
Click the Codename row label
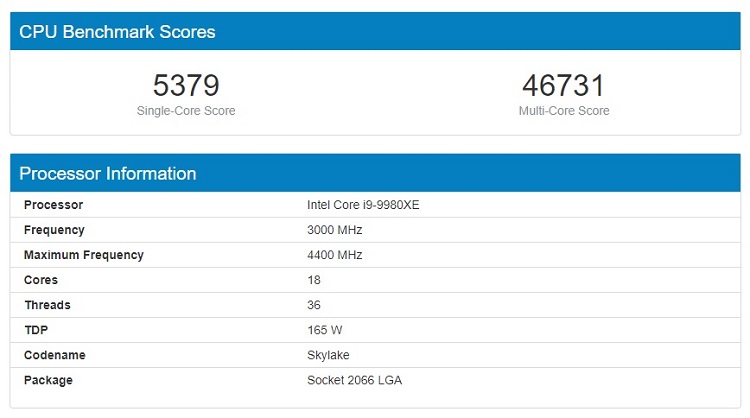54,355
